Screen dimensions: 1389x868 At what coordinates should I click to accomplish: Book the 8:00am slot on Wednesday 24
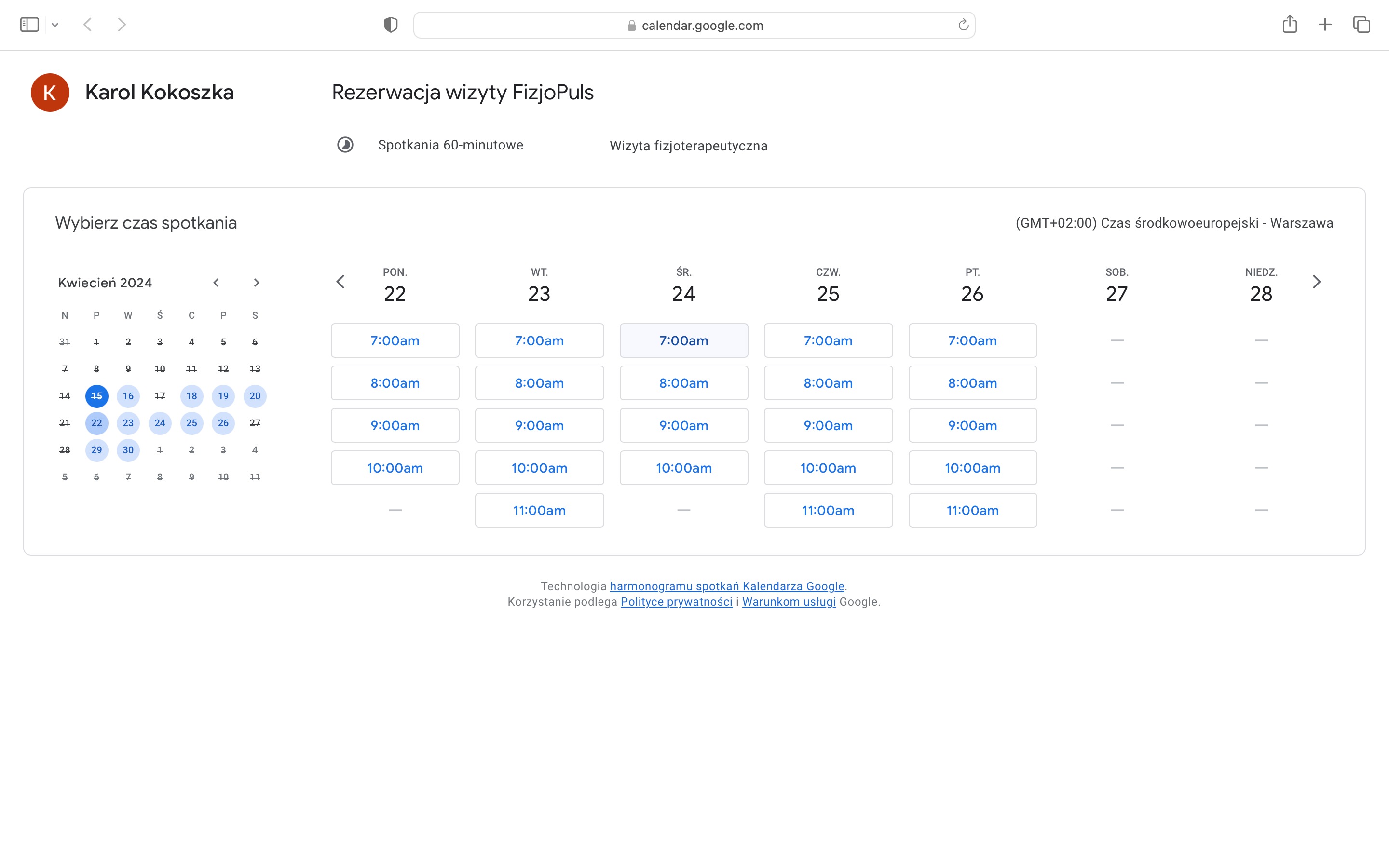coord(683,383)
